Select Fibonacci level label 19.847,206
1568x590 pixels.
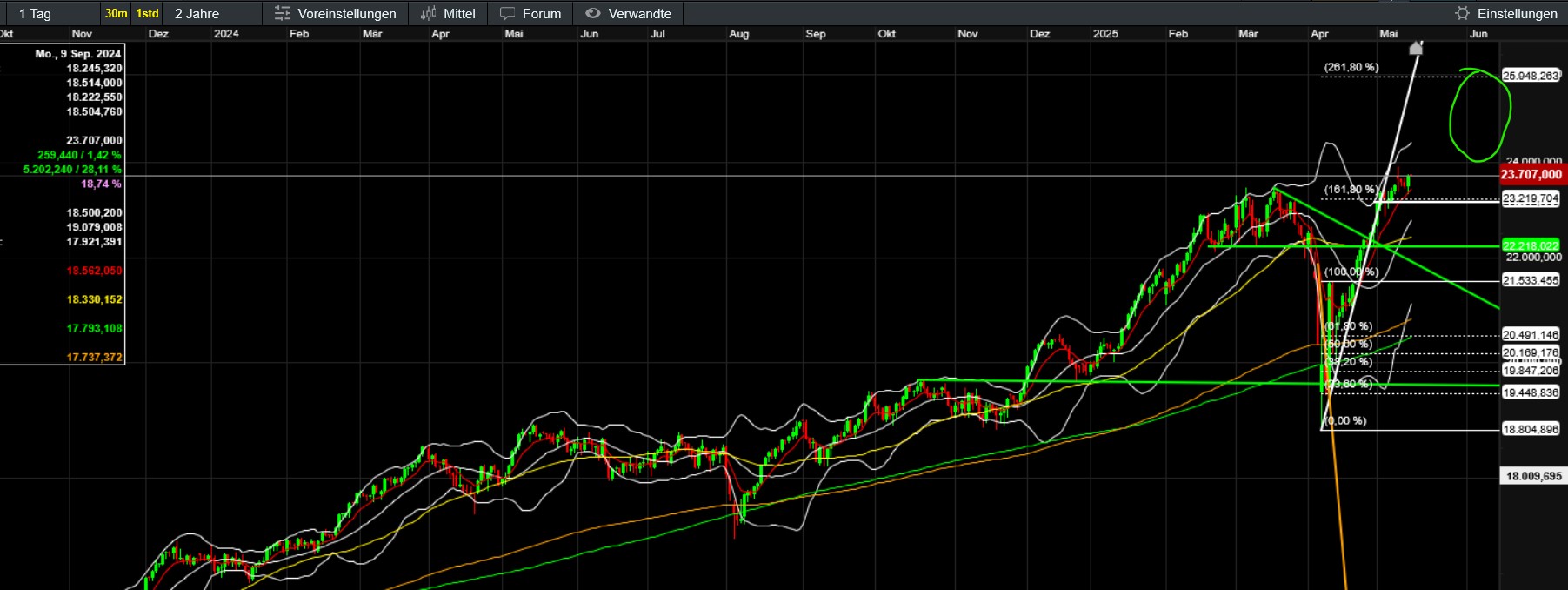(x=1531, y=370)
